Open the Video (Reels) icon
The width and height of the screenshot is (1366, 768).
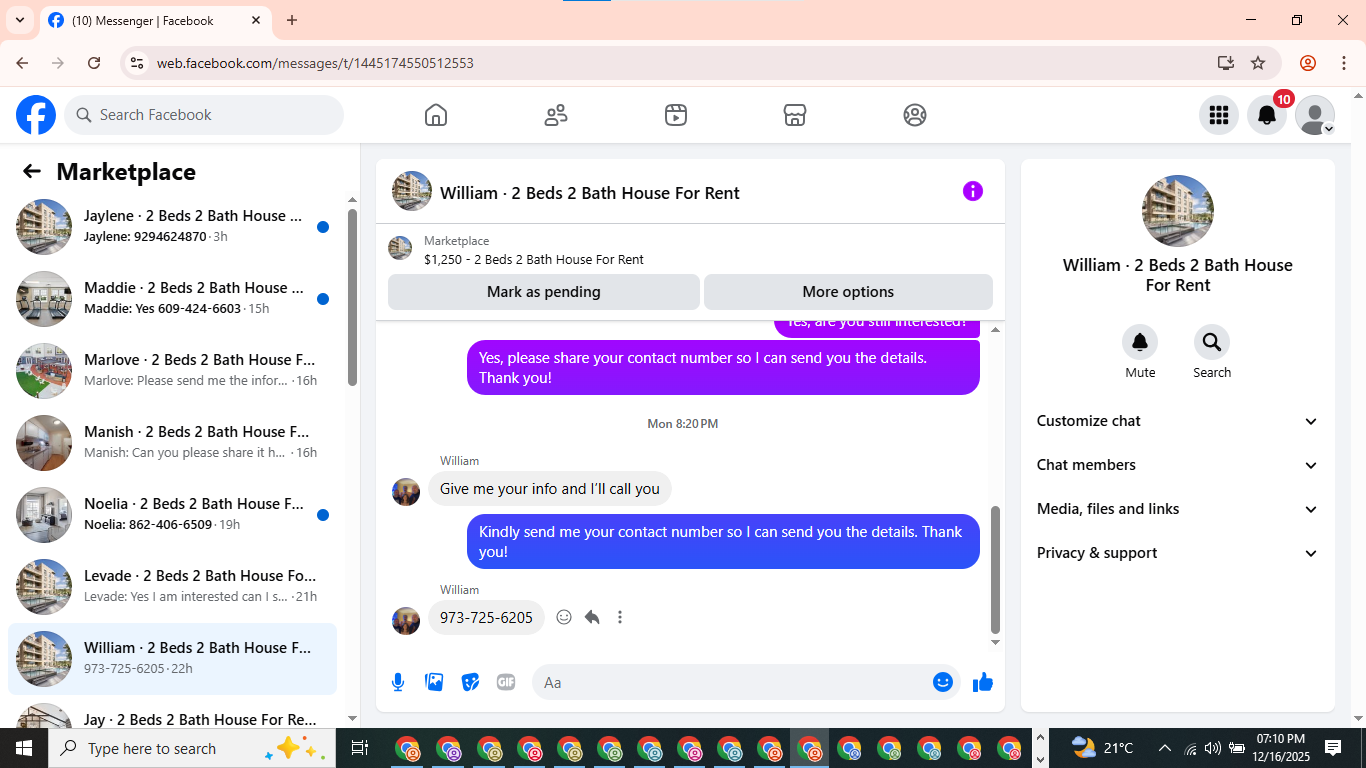click(x=676, y=115)
